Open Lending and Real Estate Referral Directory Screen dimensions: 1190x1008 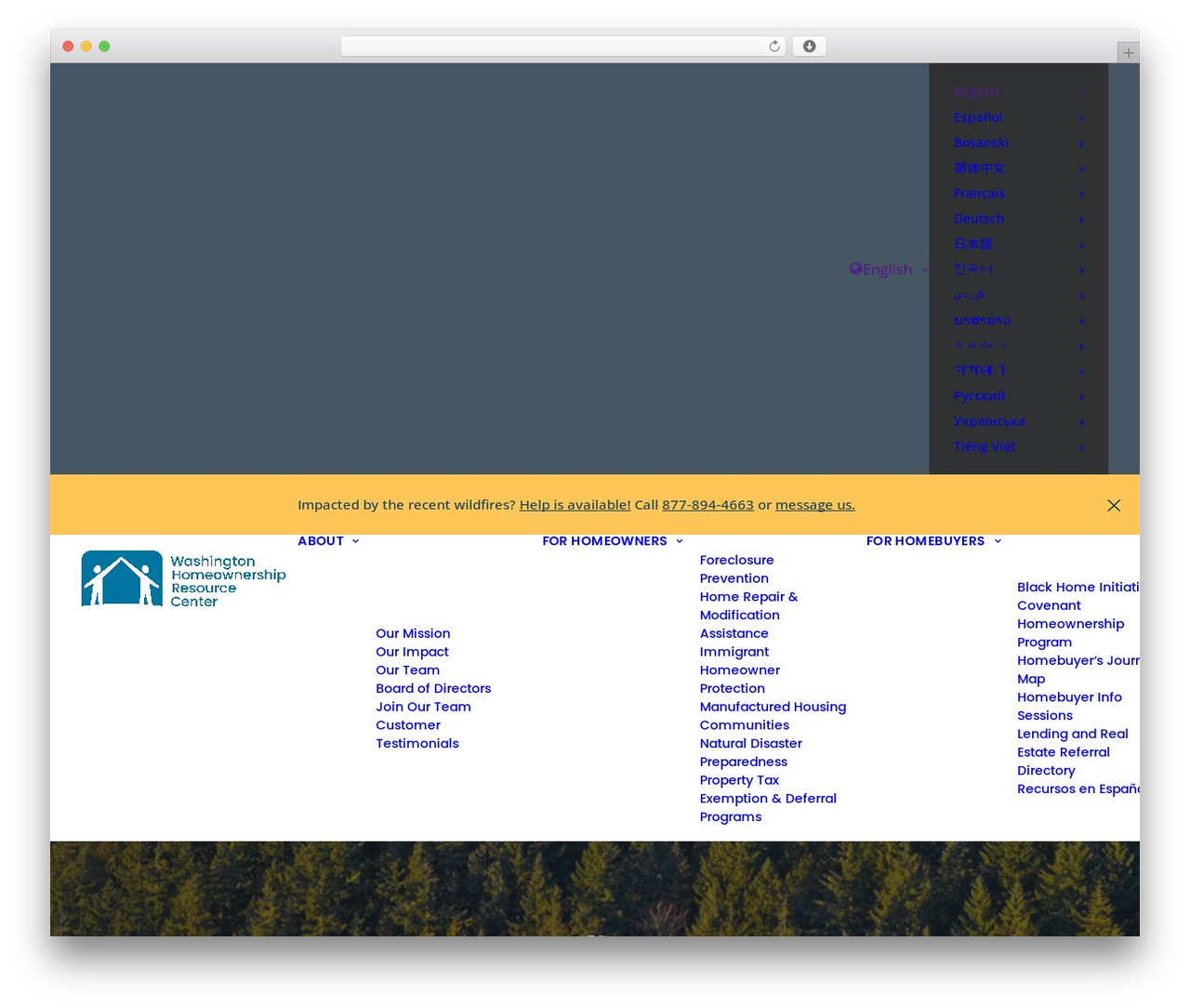pyautogui.click(x=1072, y=752)
